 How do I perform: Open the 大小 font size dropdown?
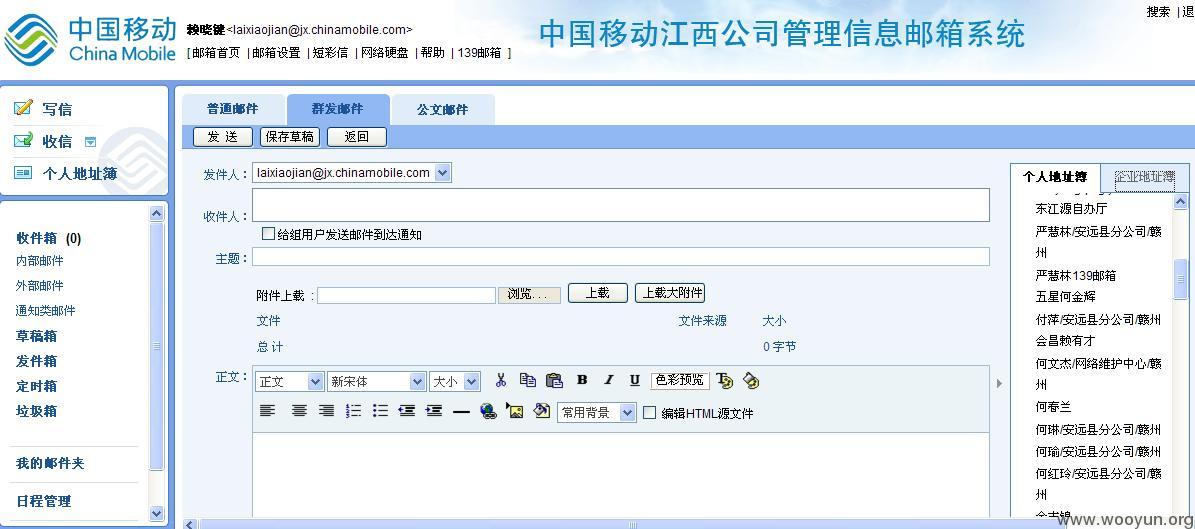tap(473, 381)
